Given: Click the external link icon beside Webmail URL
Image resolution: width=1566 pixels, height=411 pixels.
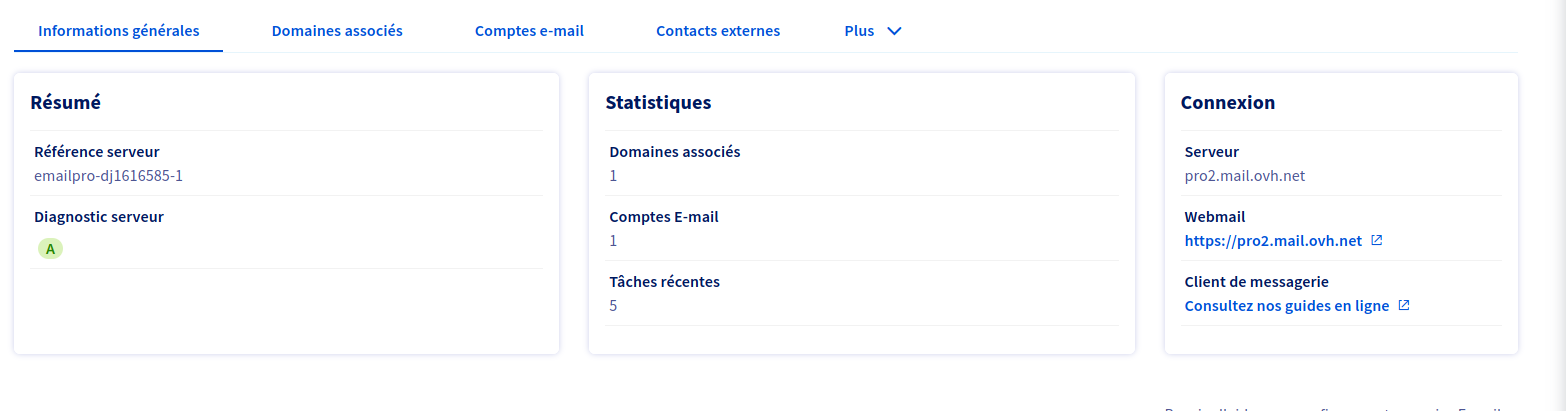Looking at the screenshot, I should 1377,241.
